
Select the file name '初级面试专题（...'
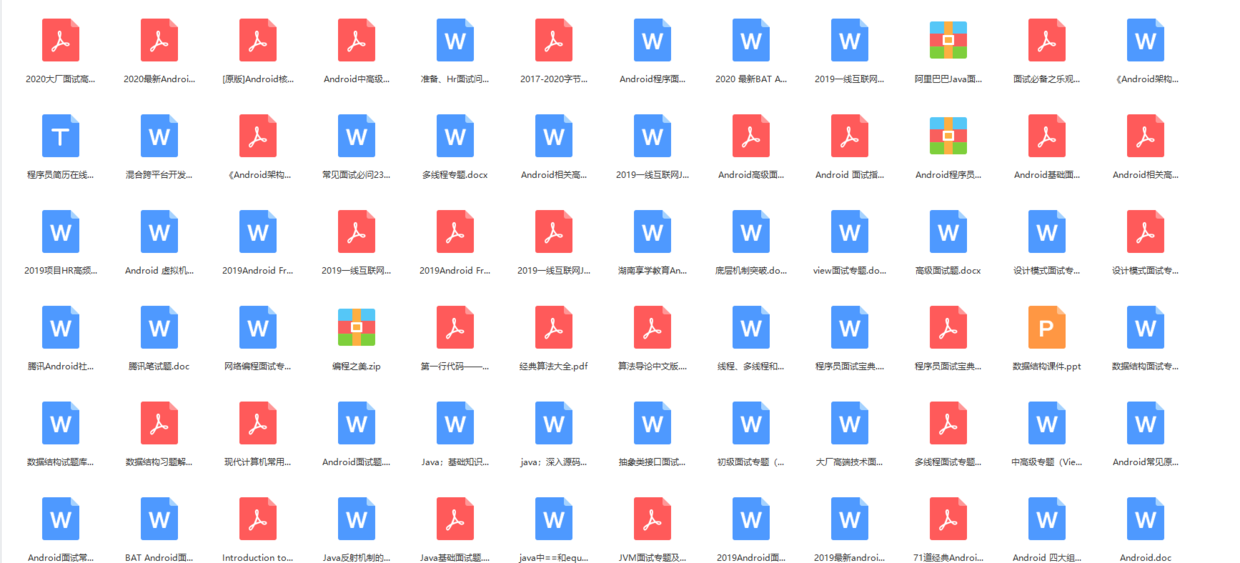point(751,463)
